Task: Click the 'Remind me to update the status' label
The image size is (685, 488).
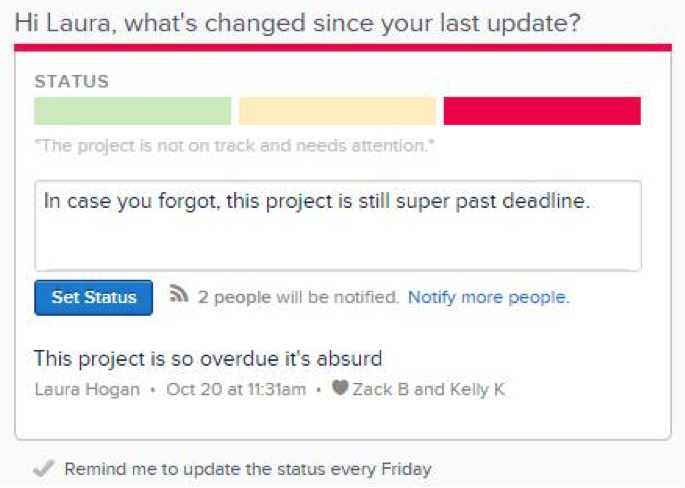Action: click(x=196, y=469)
